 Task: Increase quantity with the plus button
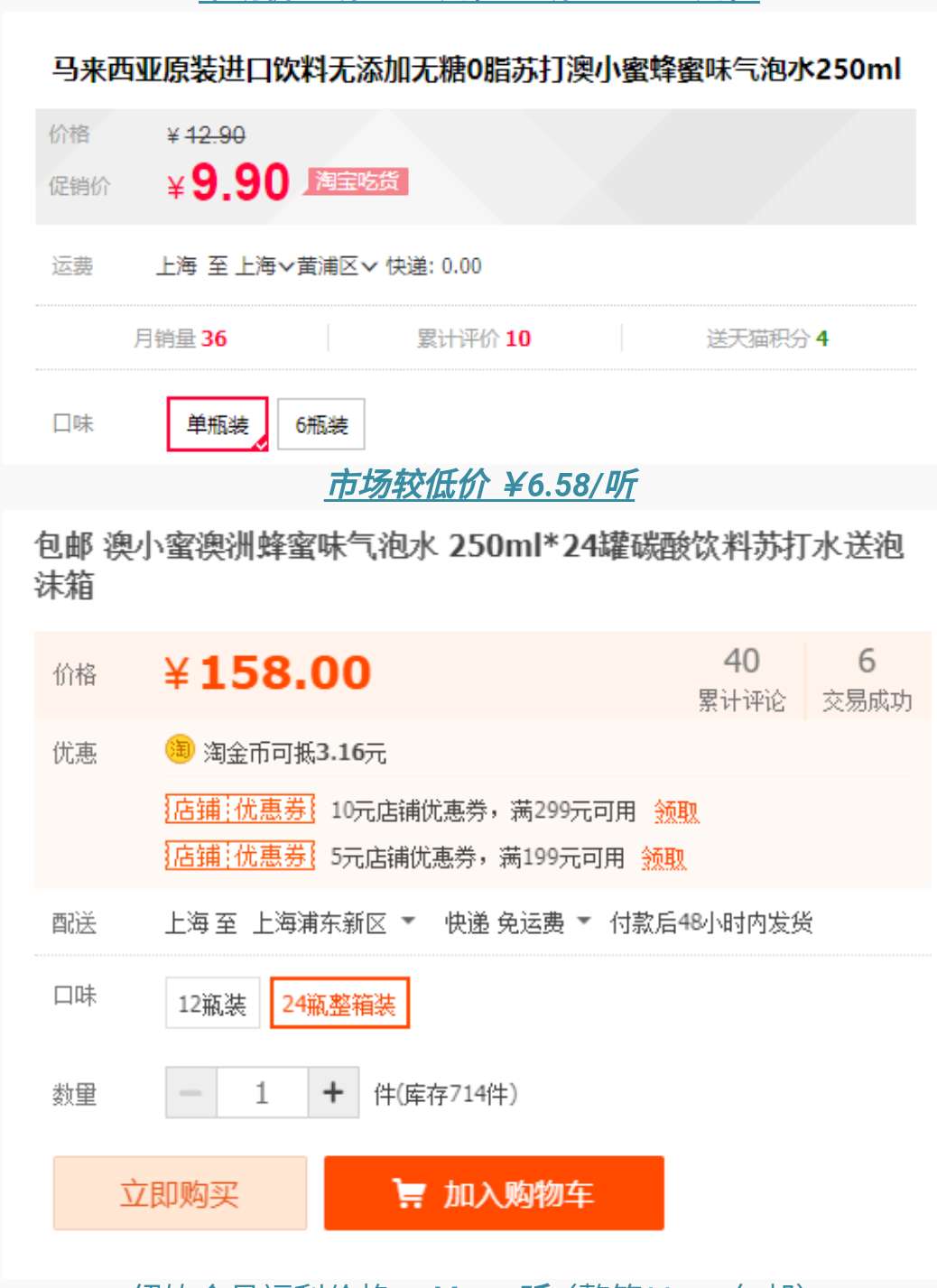[333, 1093]
